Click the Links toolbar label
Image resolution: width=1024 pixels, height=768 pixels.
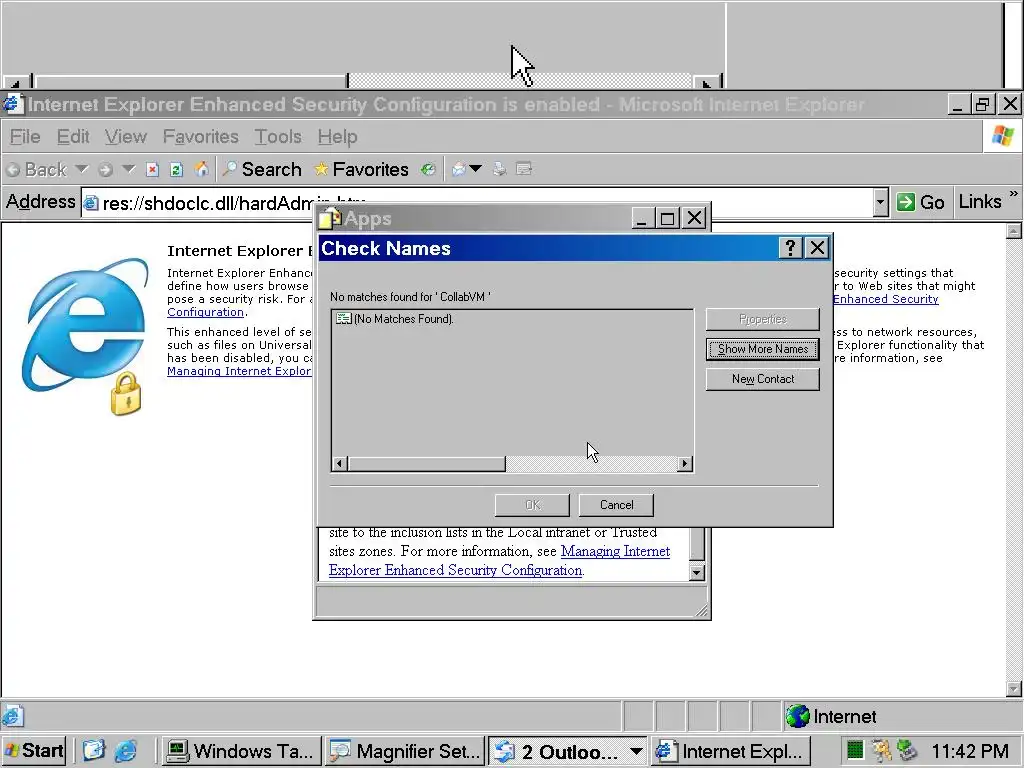(x=980, y=202)
